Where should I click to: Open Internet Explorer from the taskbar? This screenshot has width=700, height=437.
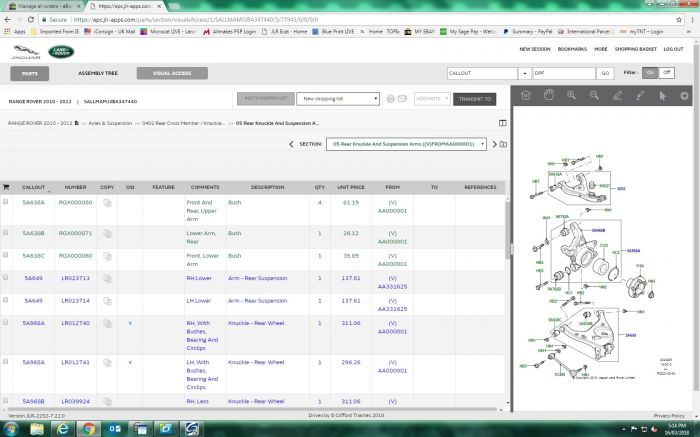(63, 429)
